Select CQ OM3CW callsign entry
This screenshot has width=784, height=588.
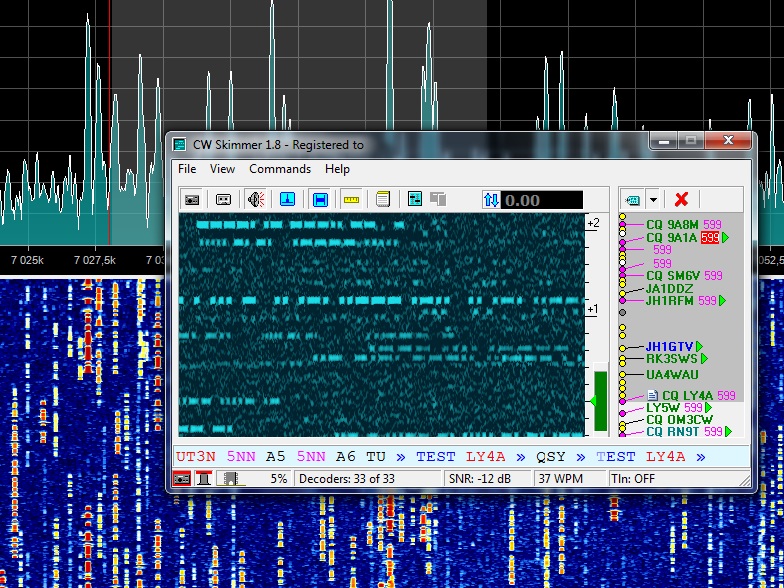(x=679, y=420)
